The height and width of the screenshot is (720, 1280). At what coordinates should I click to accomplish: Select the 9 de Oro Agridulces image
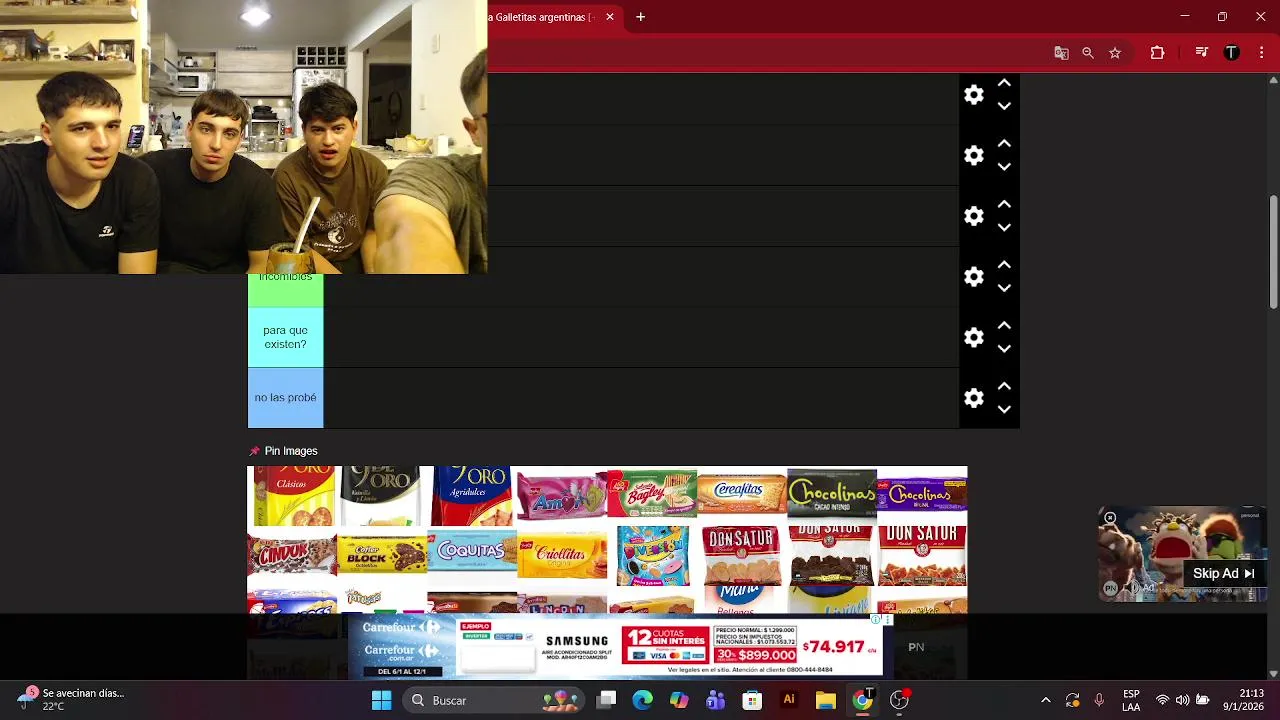pyautogui.click(x=472, y=496)
